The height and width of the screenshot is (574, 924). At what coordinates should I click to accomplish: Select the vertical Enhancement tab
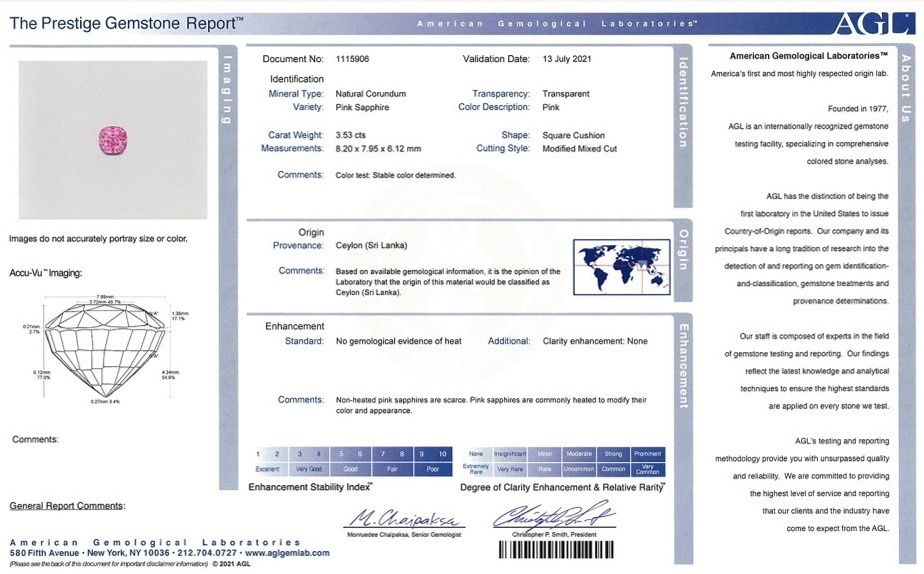pyautogui.click(x=683, y=365)
